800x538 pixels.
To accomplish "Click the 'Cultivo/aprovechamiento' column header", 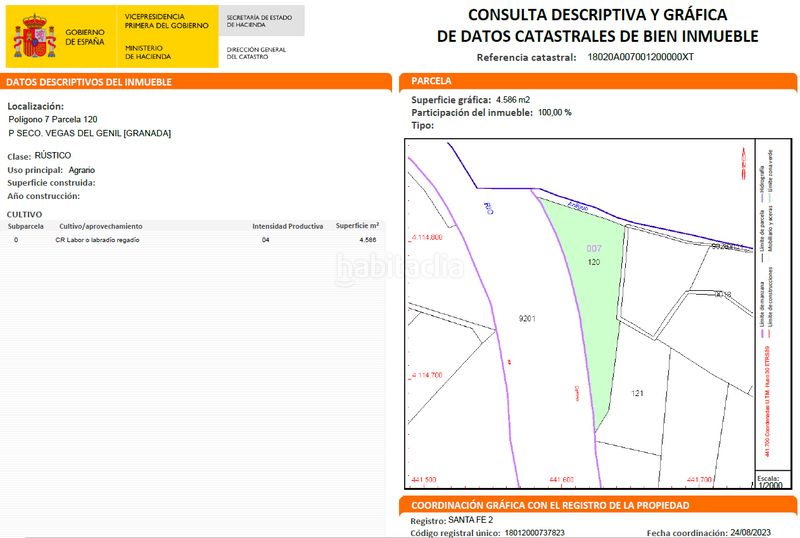I will coord(101,226).
